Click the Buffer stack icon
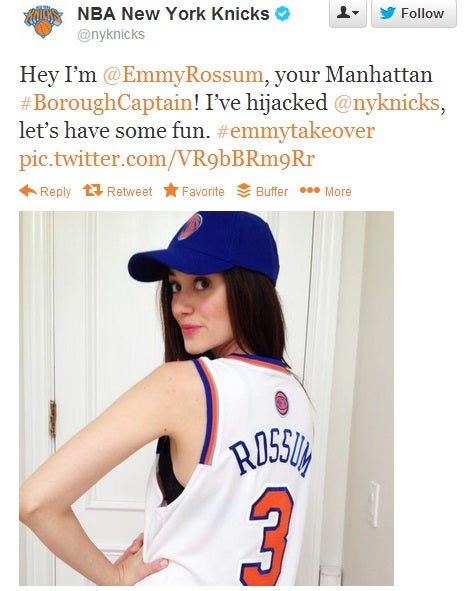 pyautogui.click(x=243, y=191)
